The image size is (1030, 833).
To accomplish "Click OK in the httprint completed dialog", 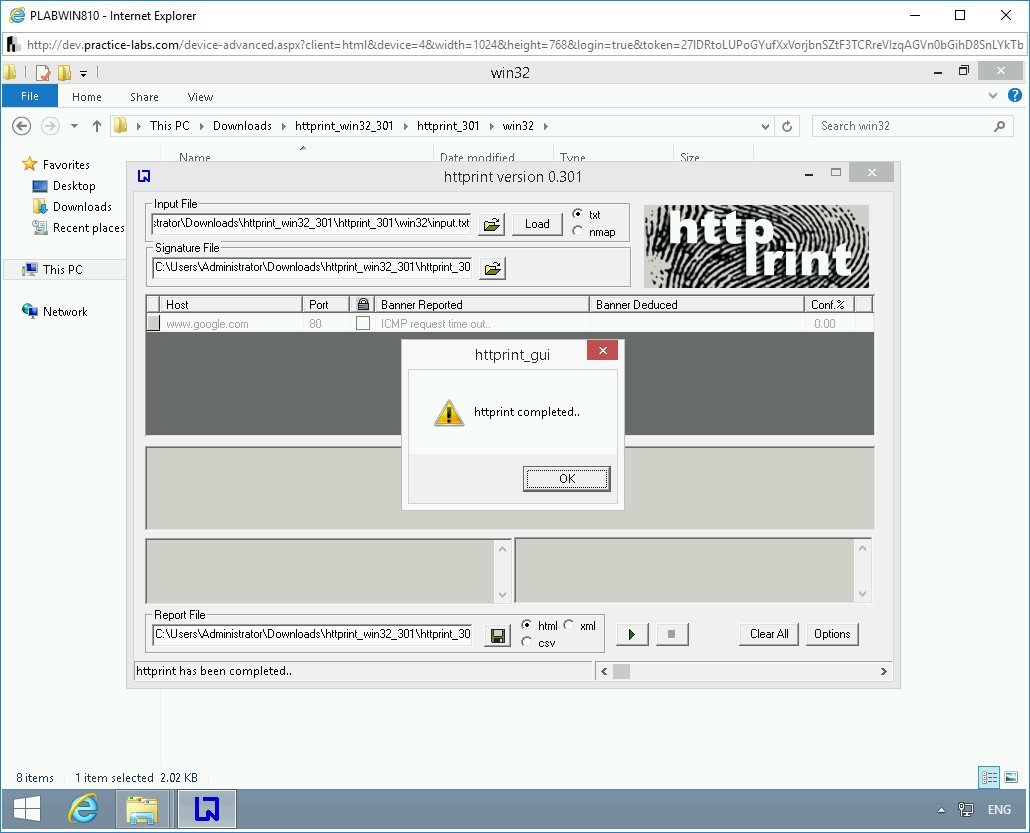I will click(x=567, y=479).
